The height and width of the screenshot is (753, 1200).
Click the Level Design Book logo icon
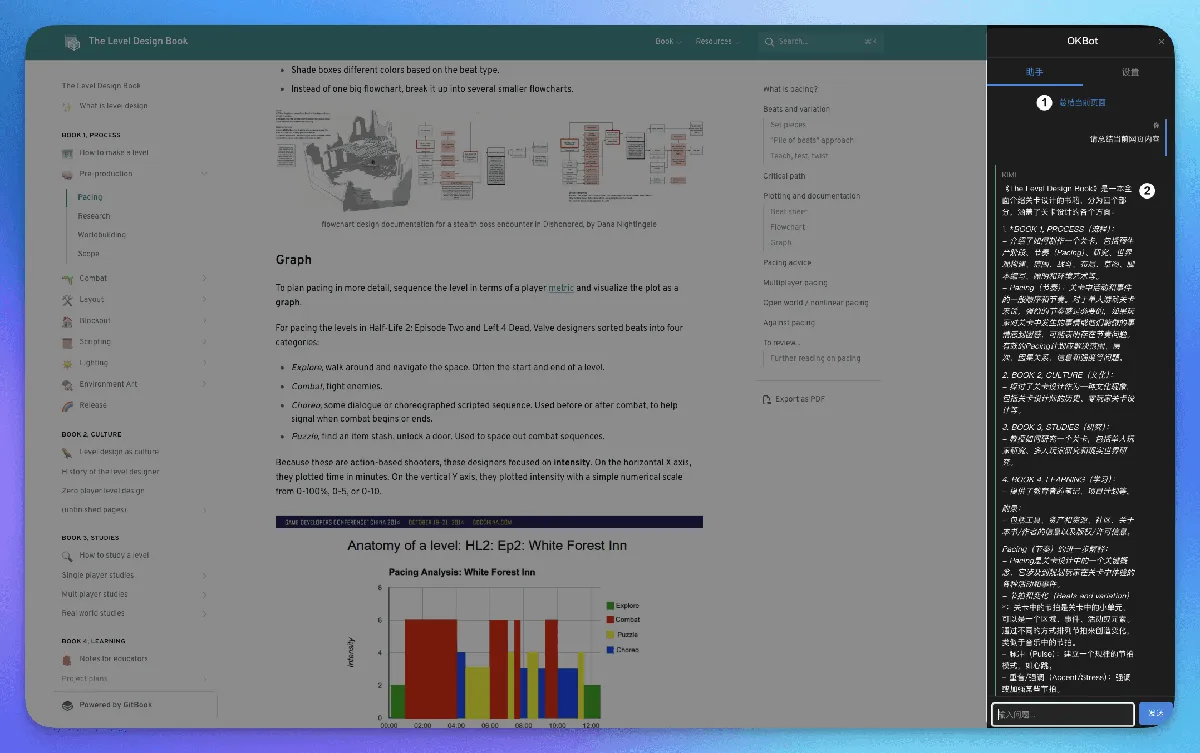[72, 42]
